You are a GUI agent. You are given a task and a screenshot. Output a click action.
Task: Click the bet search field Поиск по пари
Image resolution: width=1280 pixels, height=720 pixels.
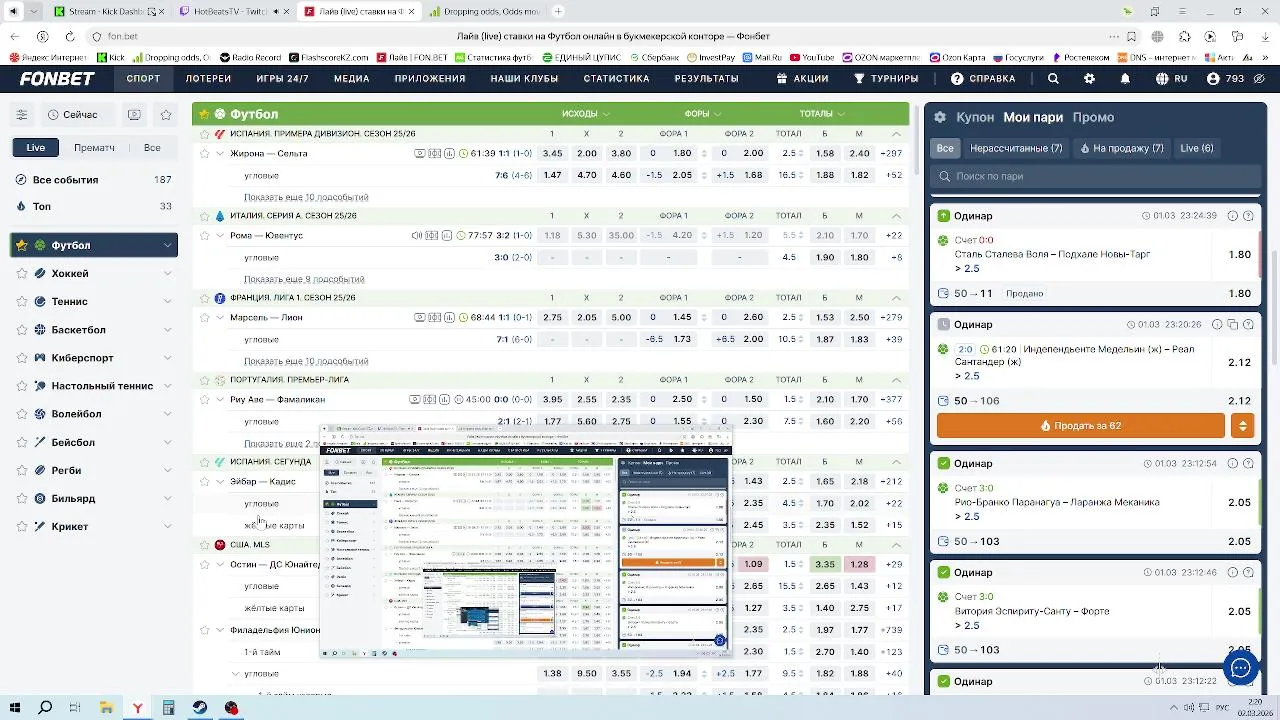pos(1095,176)
